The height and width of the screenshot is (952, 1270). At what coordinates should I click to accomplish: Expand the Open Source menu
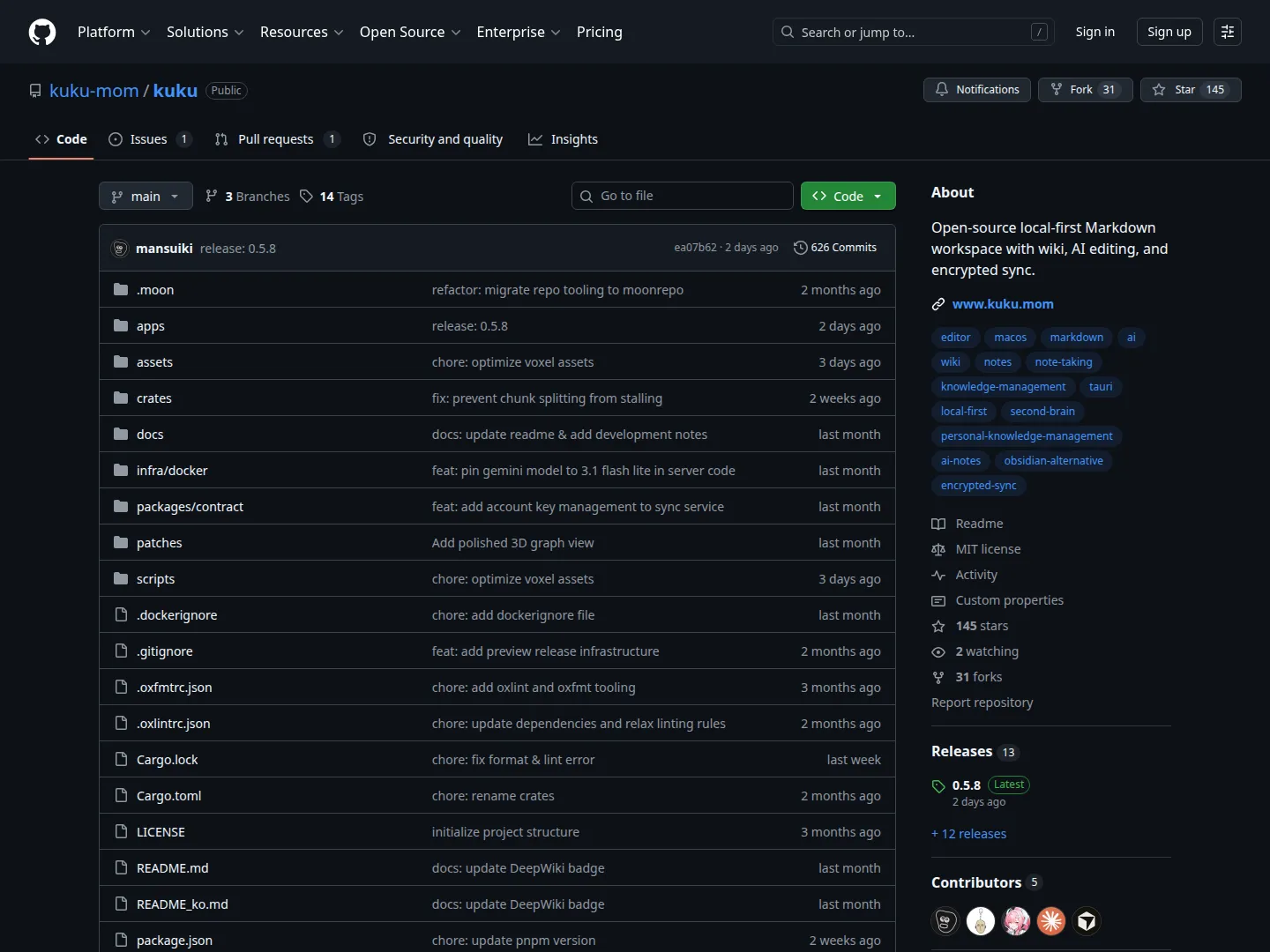(x=410, y=32)
